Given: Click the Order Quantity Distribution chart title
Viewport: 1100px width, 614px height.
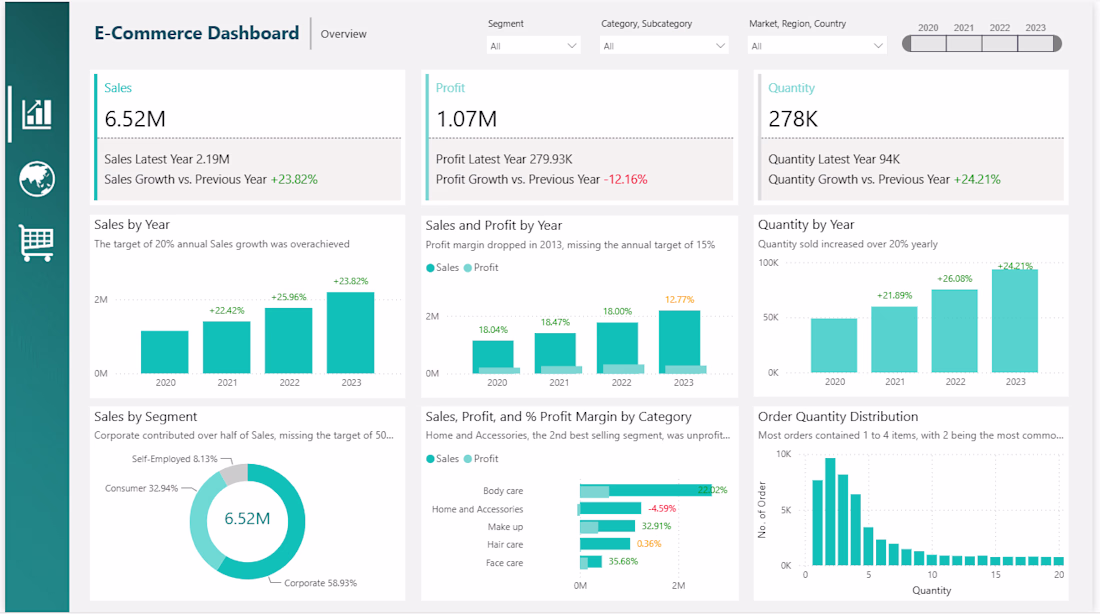Looking at the screenshot, I should click(x=838, y=417).
